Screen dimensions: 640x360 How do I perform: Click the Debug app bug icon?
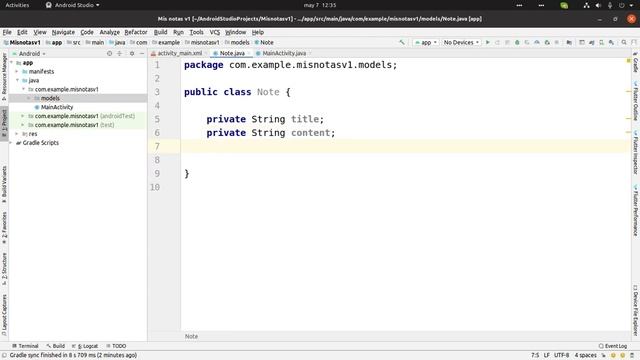pyautogui.click(x=517, y=42)
